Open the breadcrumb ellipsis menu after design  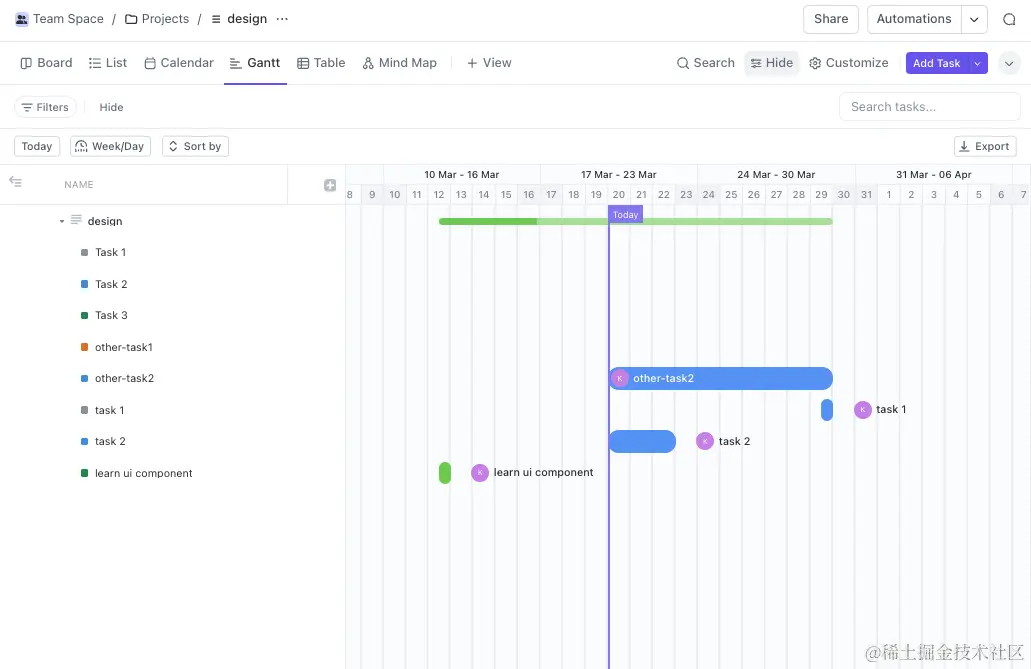coord(282,19)
